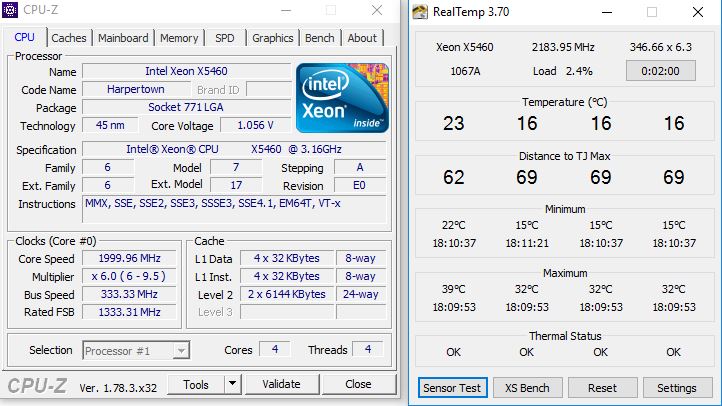Click the Level 2 cache value 2 x 6144 KBytes
Screen dimensions: 722x406
coord(287,294)
